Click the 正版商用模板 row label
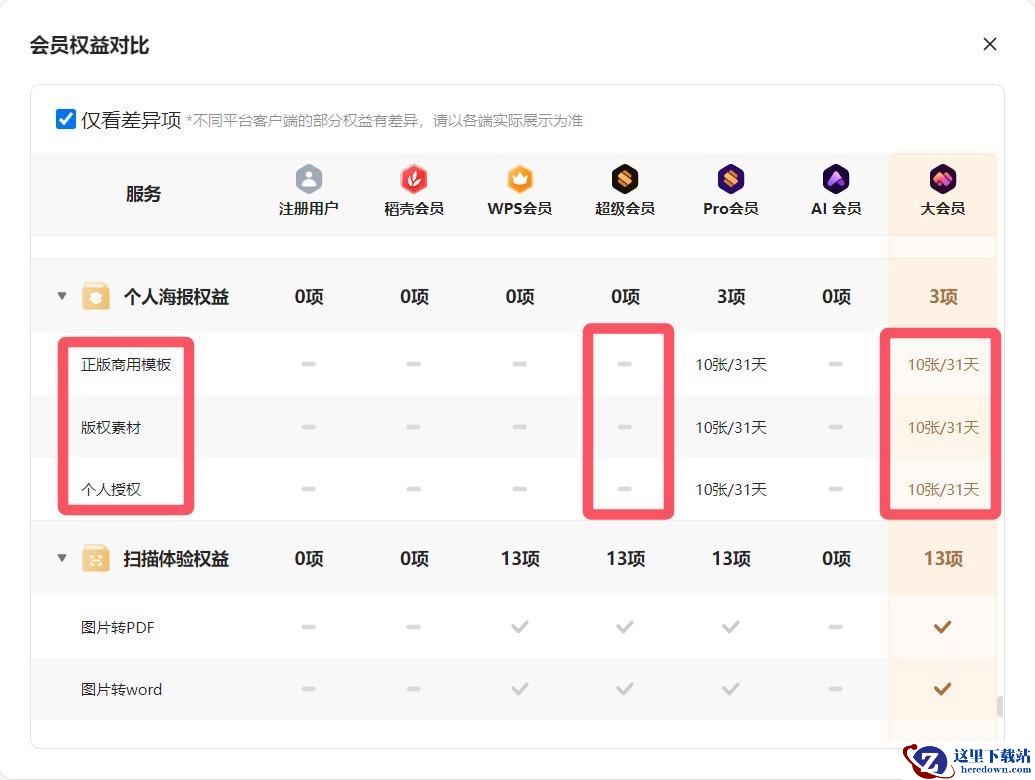 coord(126,364)
